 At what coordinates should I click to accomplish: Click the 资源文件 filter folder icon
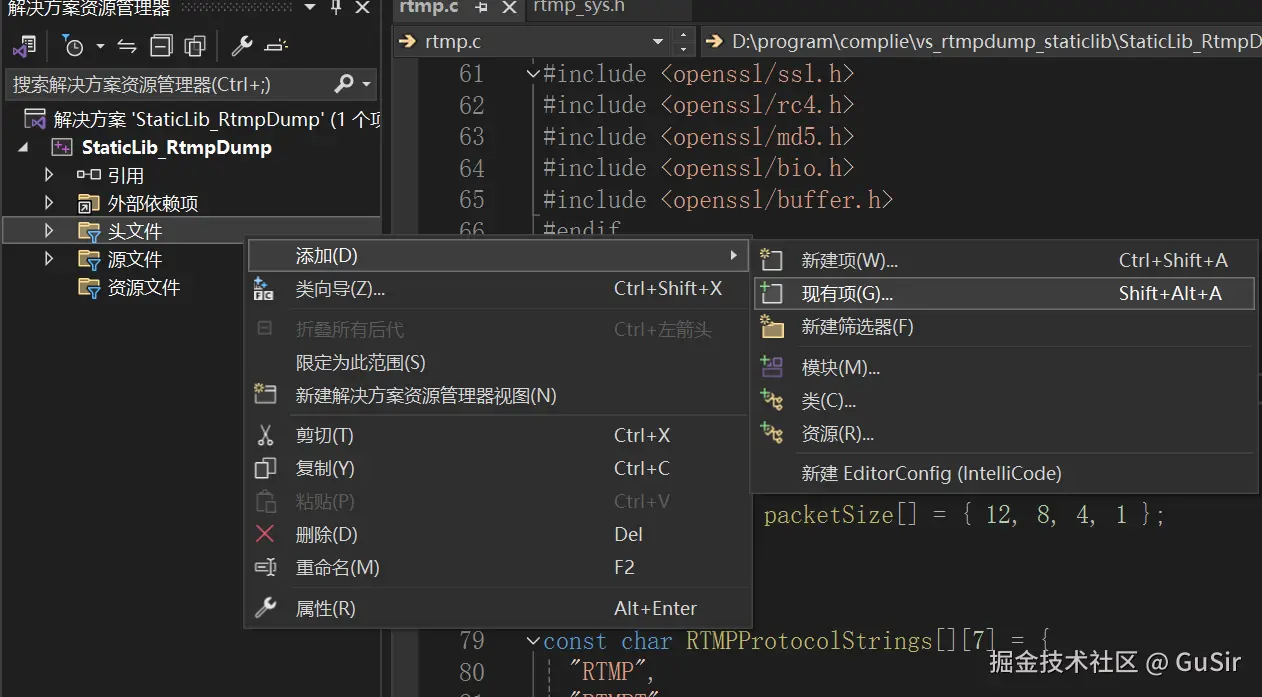[x=89, y=287]
